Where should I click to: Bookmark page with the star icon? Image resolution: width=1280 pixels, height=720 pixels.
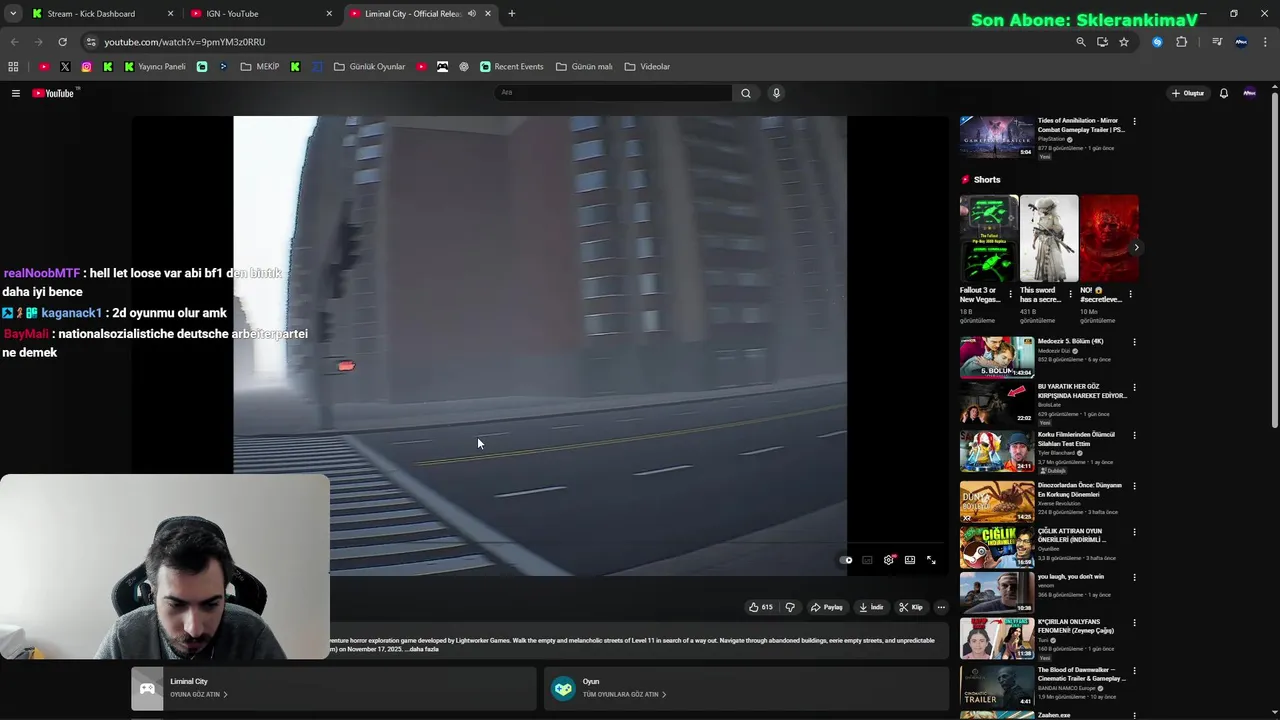click(x=1124, y=42)
